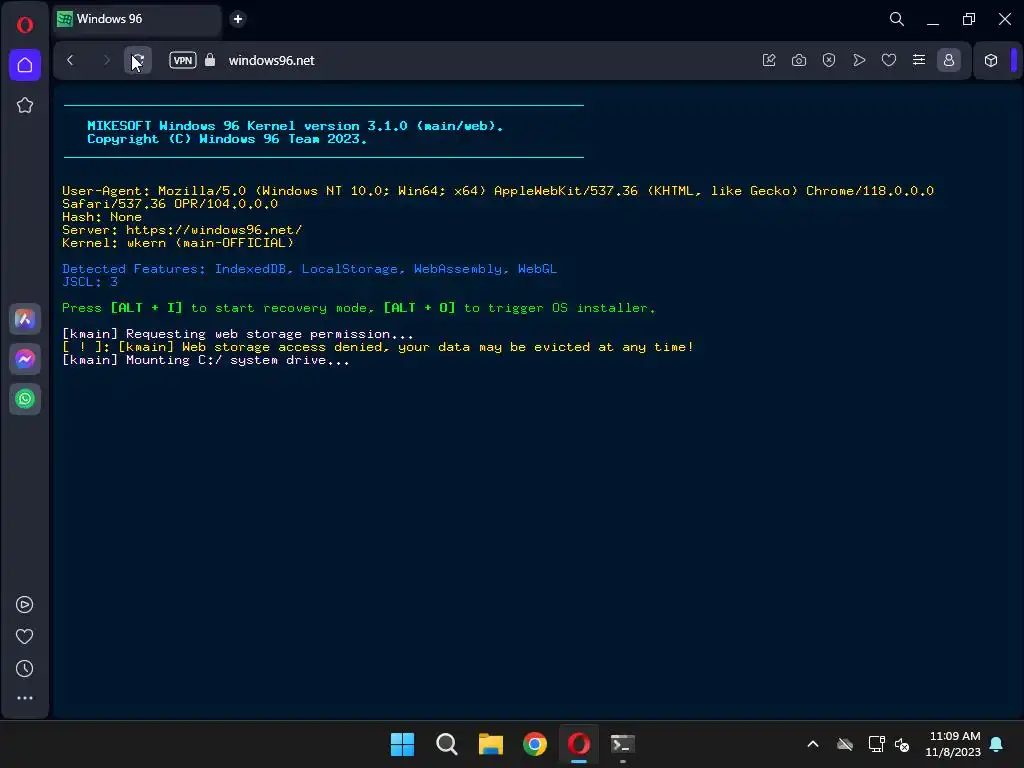The image size is (1024, 768).
Task: Switch to Opera on the taskbar
Action: click(x=579, y=744)
